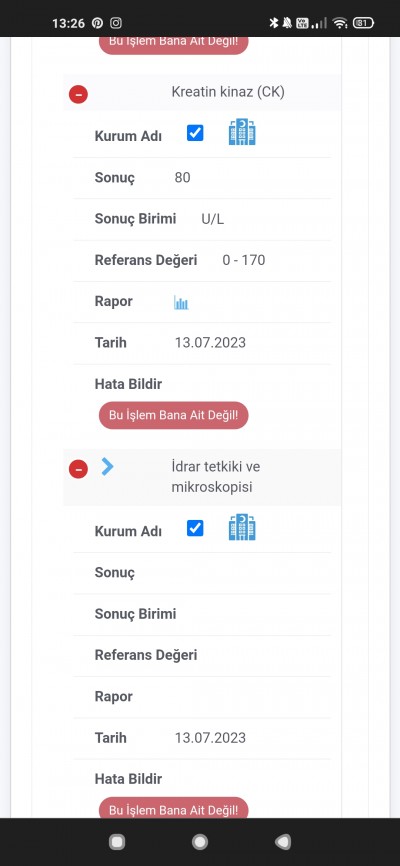Image resolution: width=400 pixels, height=866 pixels.
Task: Tap the Instagram icon in status bar
Action: click(x=115, y=23)
